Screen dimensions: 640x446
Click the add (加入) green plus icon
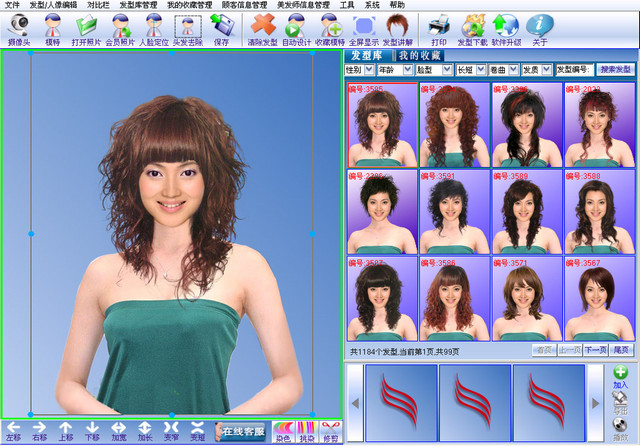point(621,377)
